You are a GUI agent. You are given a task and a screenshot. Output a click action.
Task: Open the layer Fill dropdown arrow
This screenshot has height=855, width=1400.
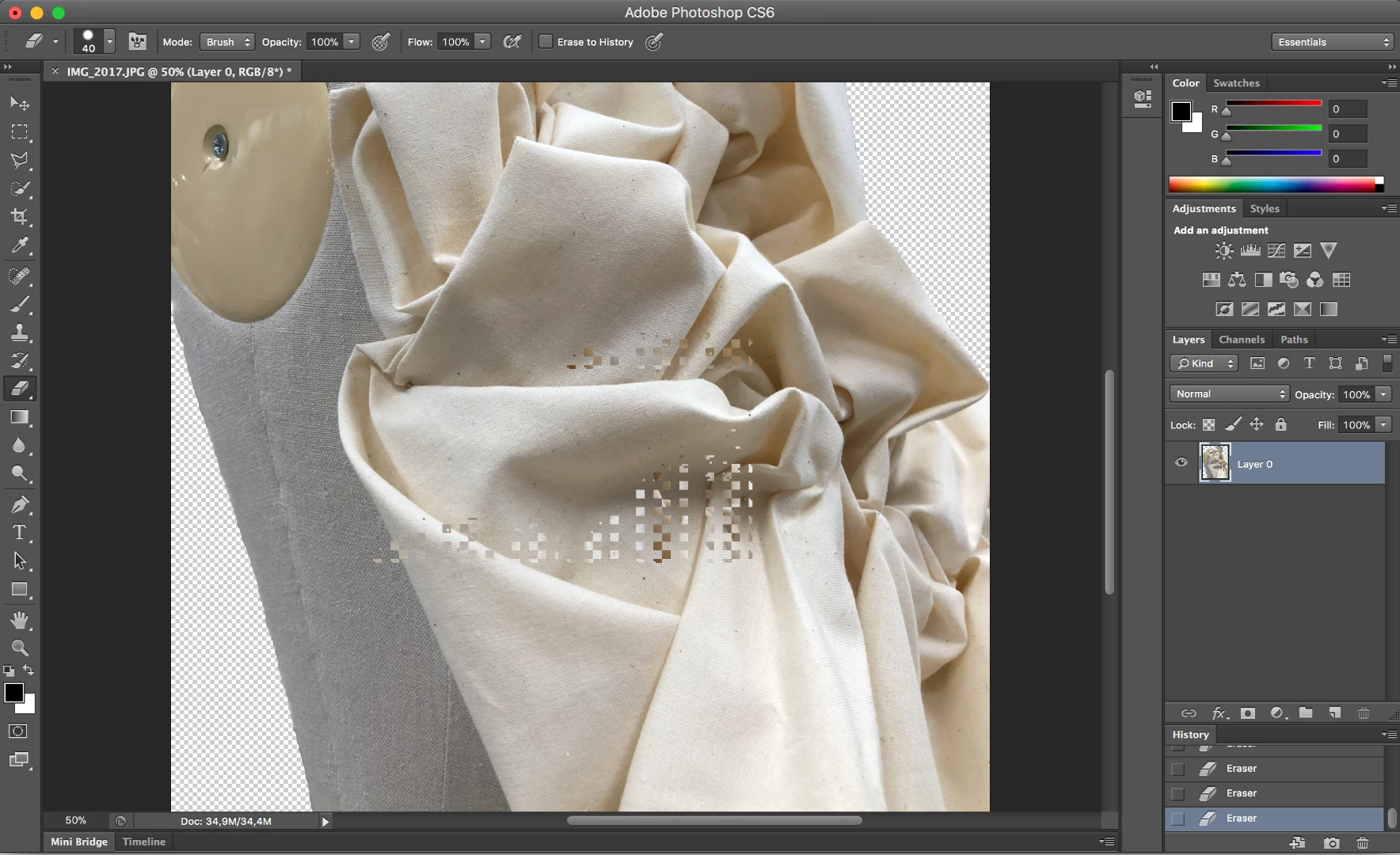click(x=1383, y=425)
